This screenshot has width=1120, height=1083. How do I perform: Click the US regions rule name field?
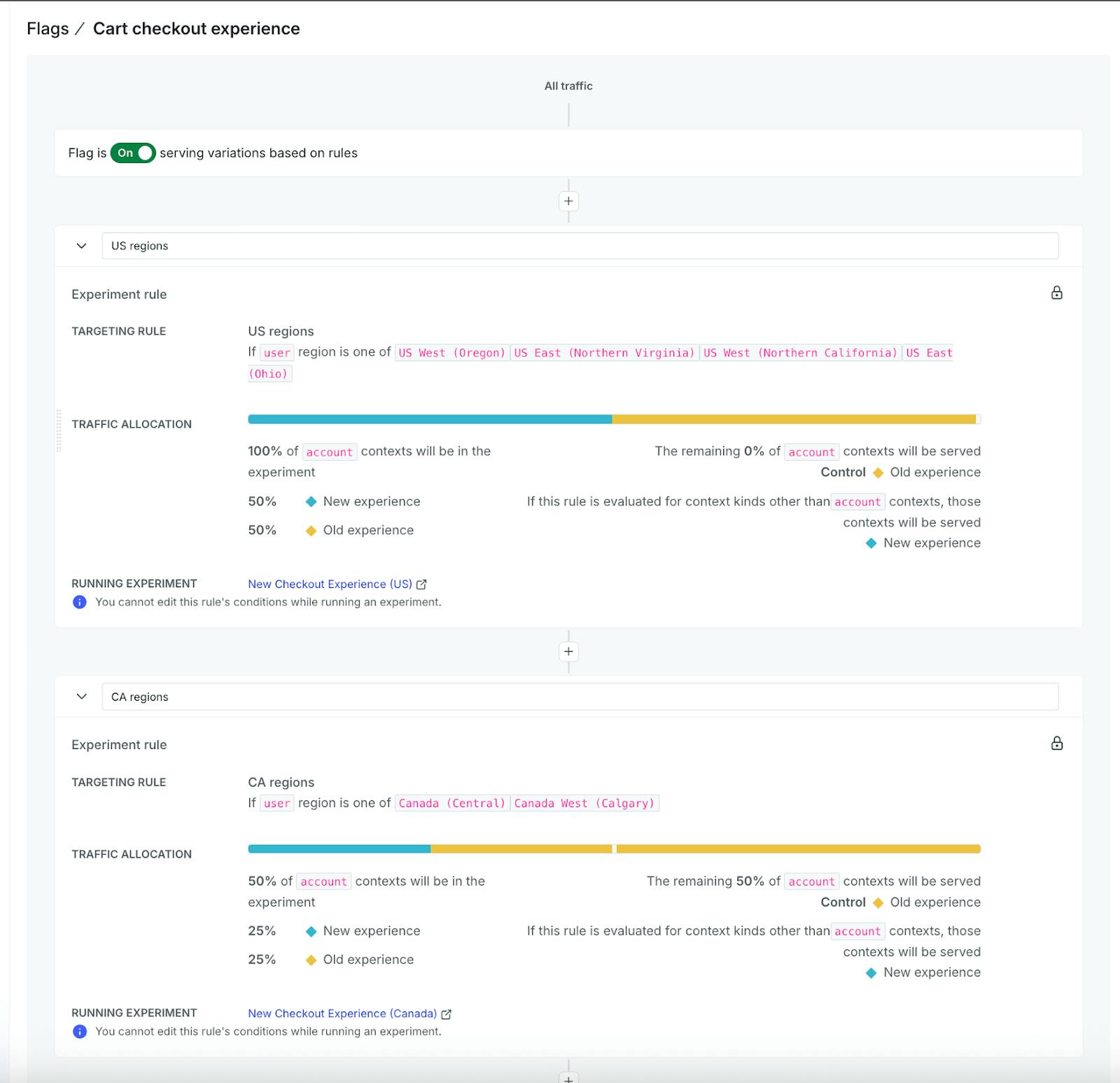coord(580,246)
